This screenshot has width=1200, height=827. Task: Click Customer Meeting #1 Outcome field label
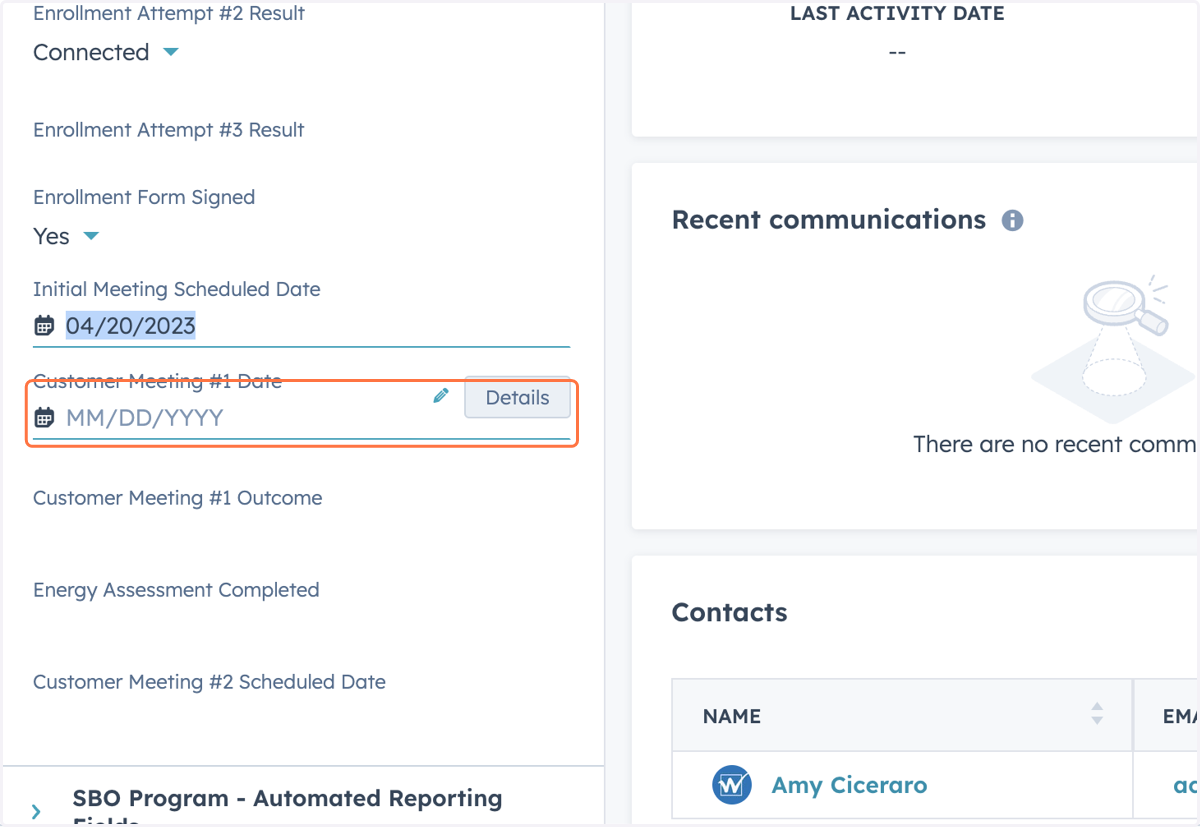tap(177, 498)
